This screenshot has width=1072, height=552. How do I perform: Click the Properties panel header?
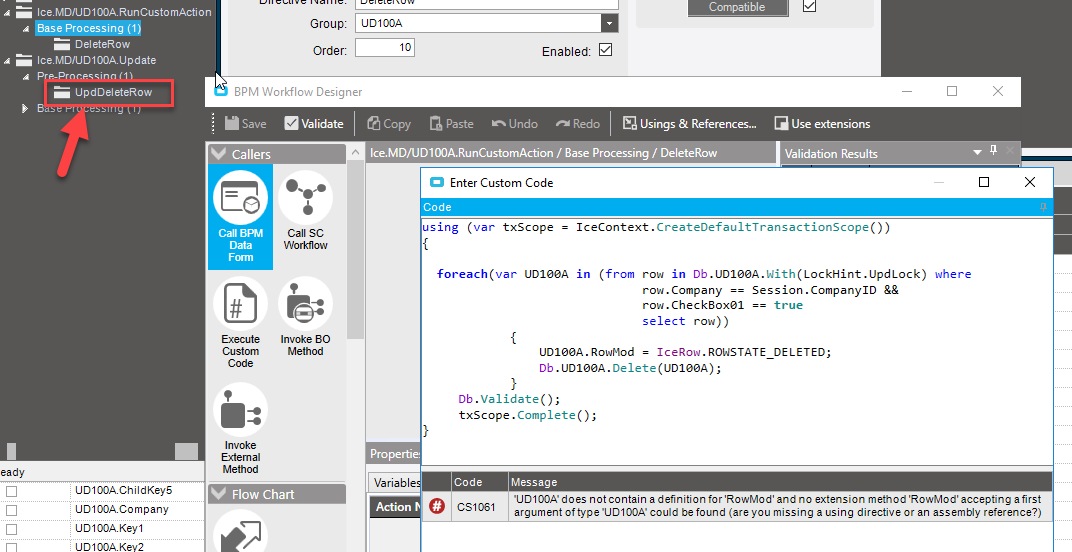(394, 454)
